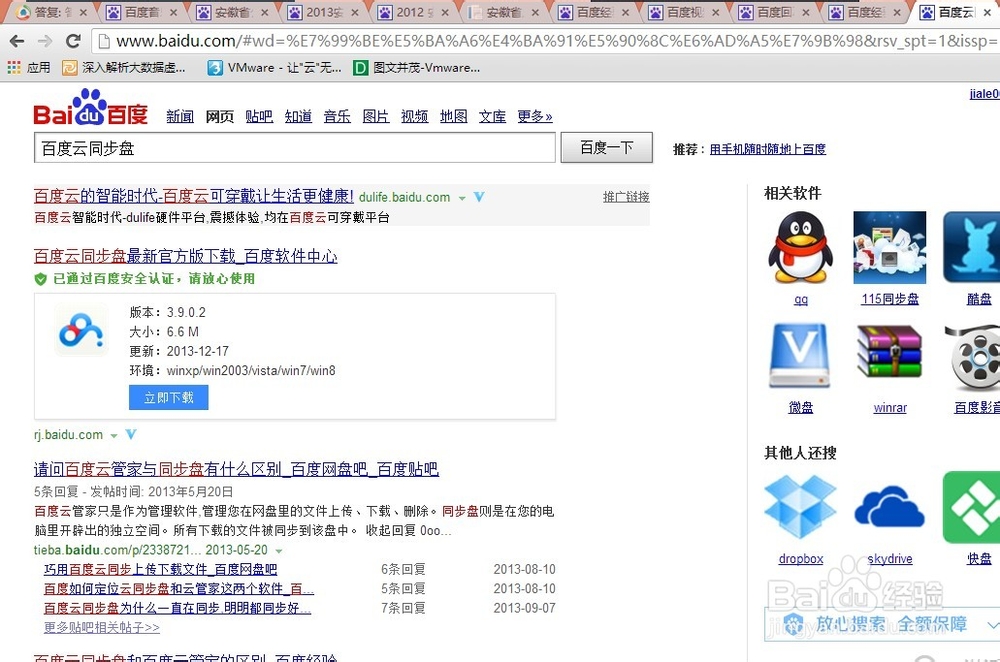Screen dimensions: 1000x662
Task: Click the 更新: 2013-12-17 text
Action: pos(179,351)
